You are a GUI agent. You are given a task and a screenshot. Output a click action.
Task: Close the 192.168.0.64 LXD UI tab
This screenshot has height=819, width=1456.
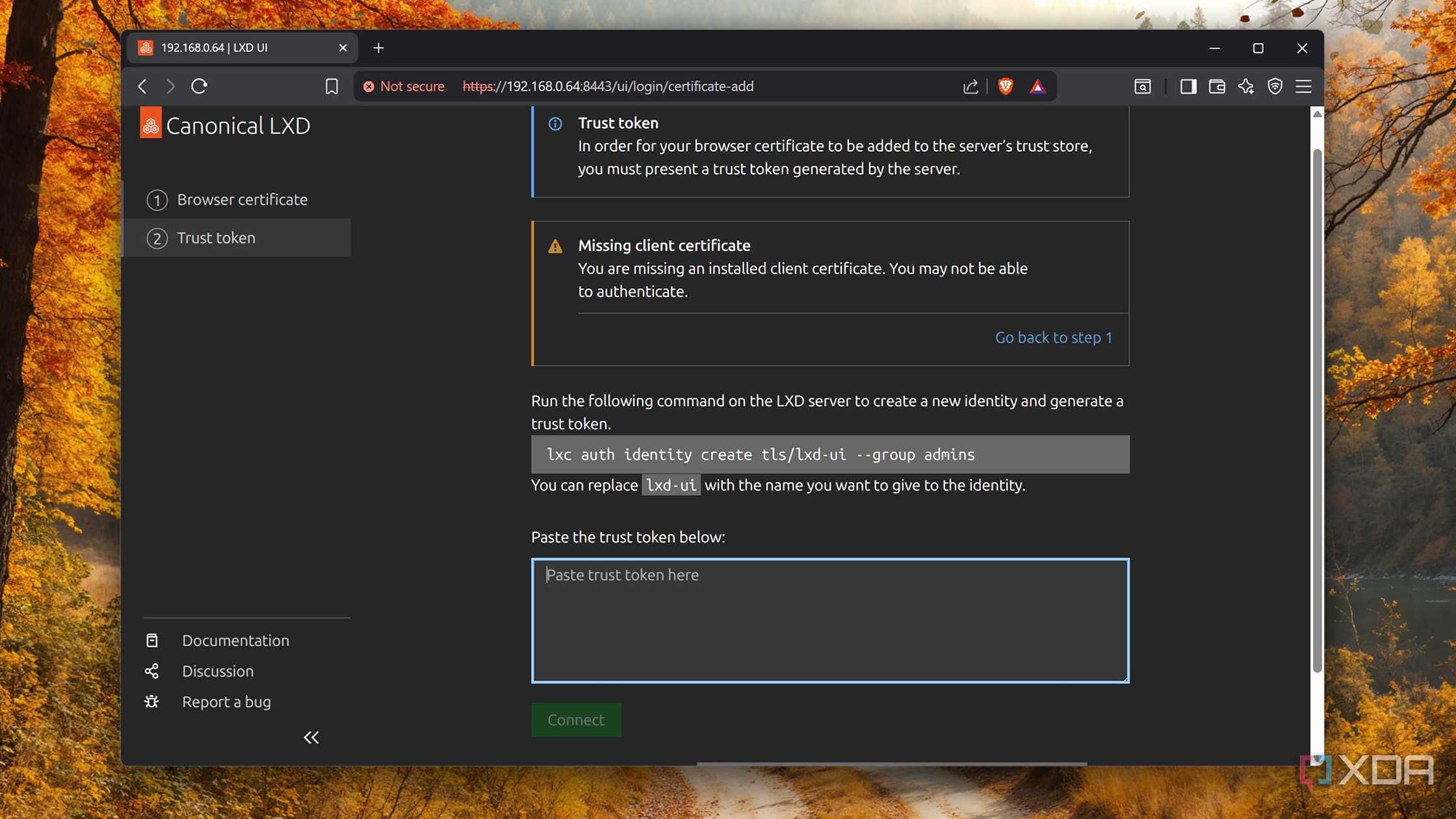343,48
